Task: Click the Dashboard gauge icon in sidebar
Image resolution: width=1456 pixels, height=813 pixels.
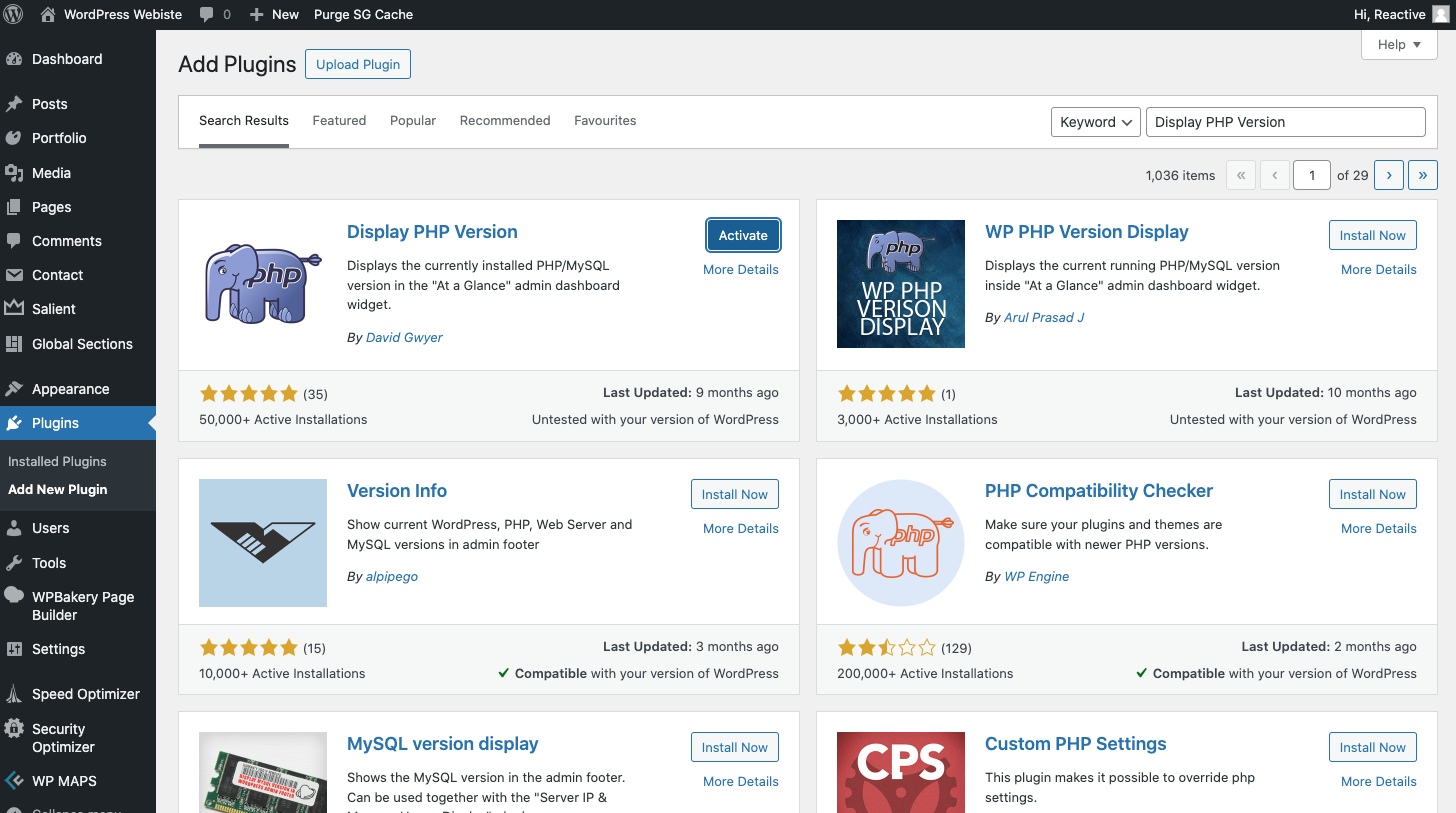Action: pos(14,59)
